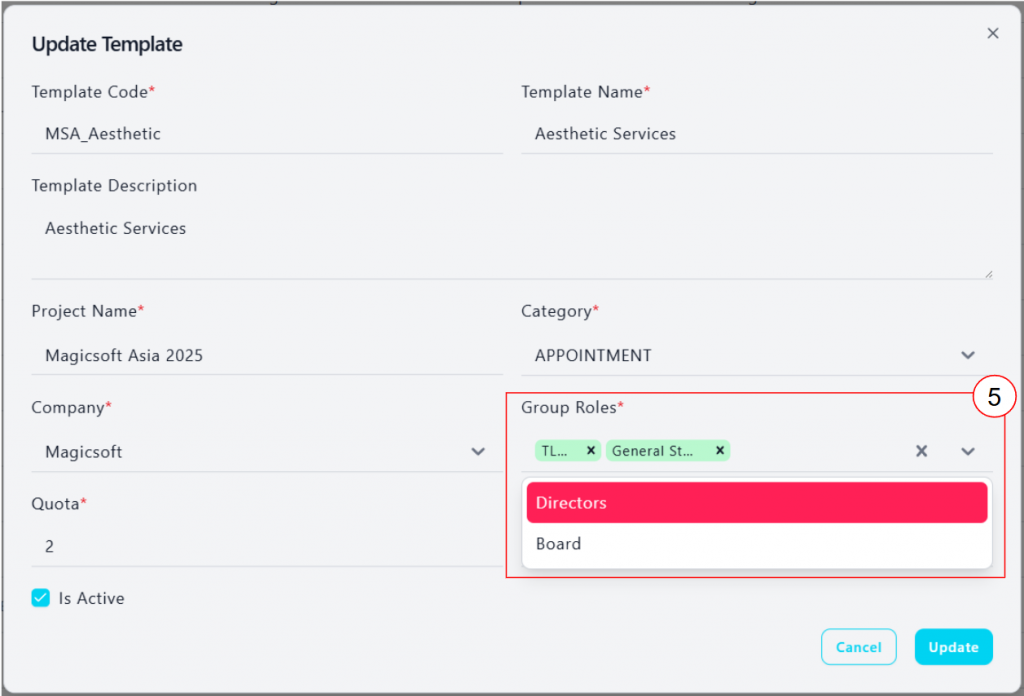Expand the Company dropdown

click(x=478, y=452)
